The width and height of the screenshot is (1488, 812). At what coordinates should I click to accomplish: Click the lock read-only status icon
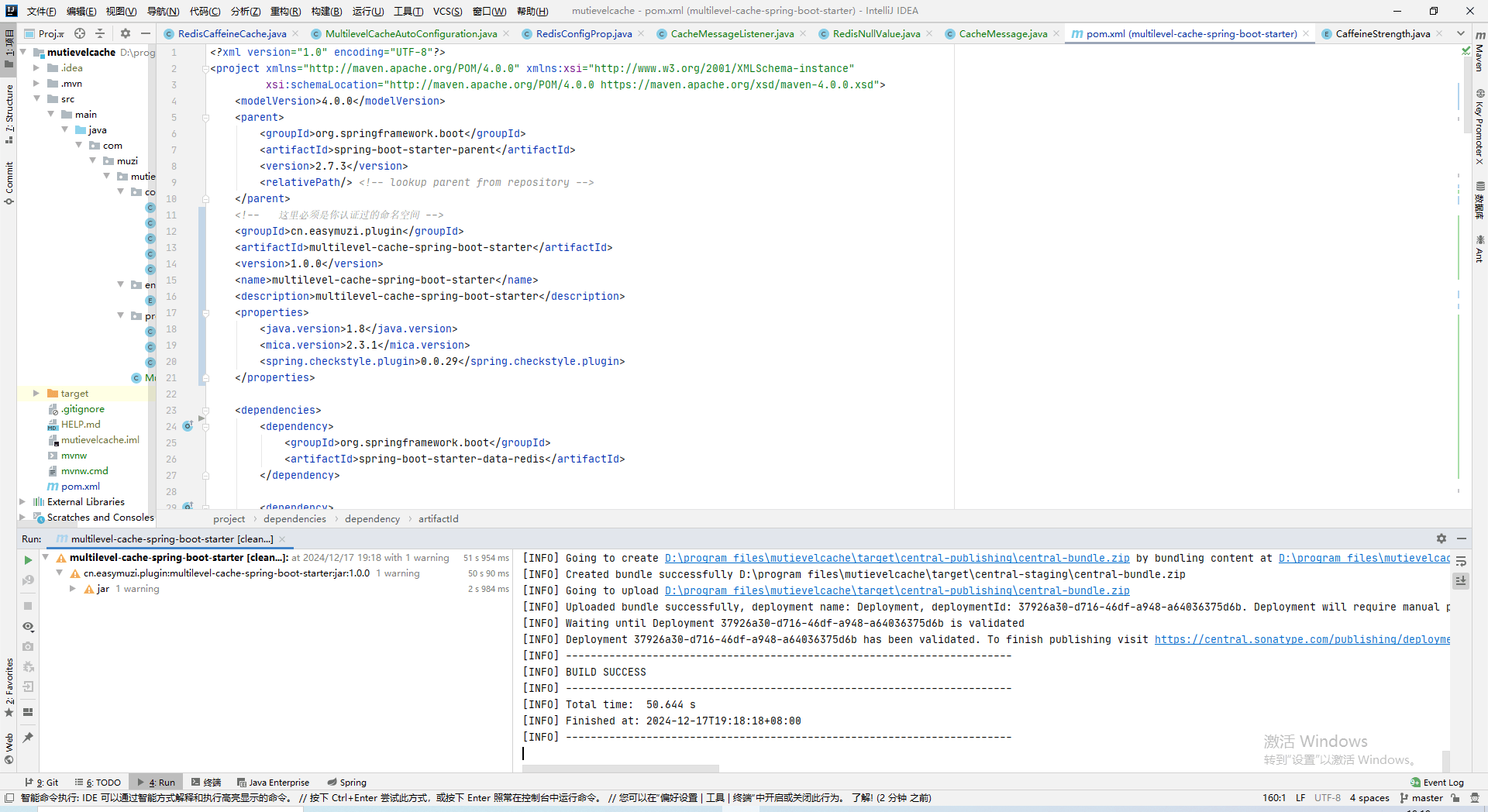[1455, 798]
